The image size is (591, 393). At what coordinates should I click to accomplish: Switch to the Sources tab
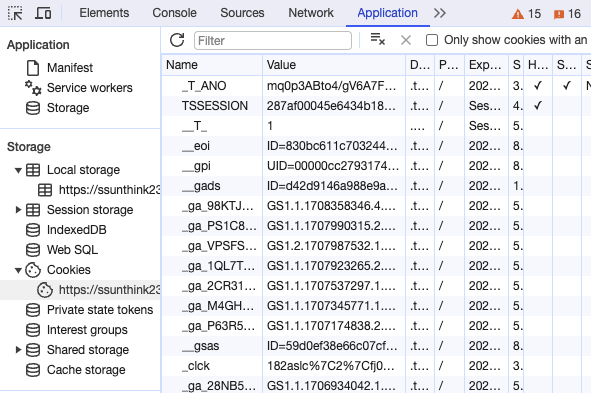(242, 13)
